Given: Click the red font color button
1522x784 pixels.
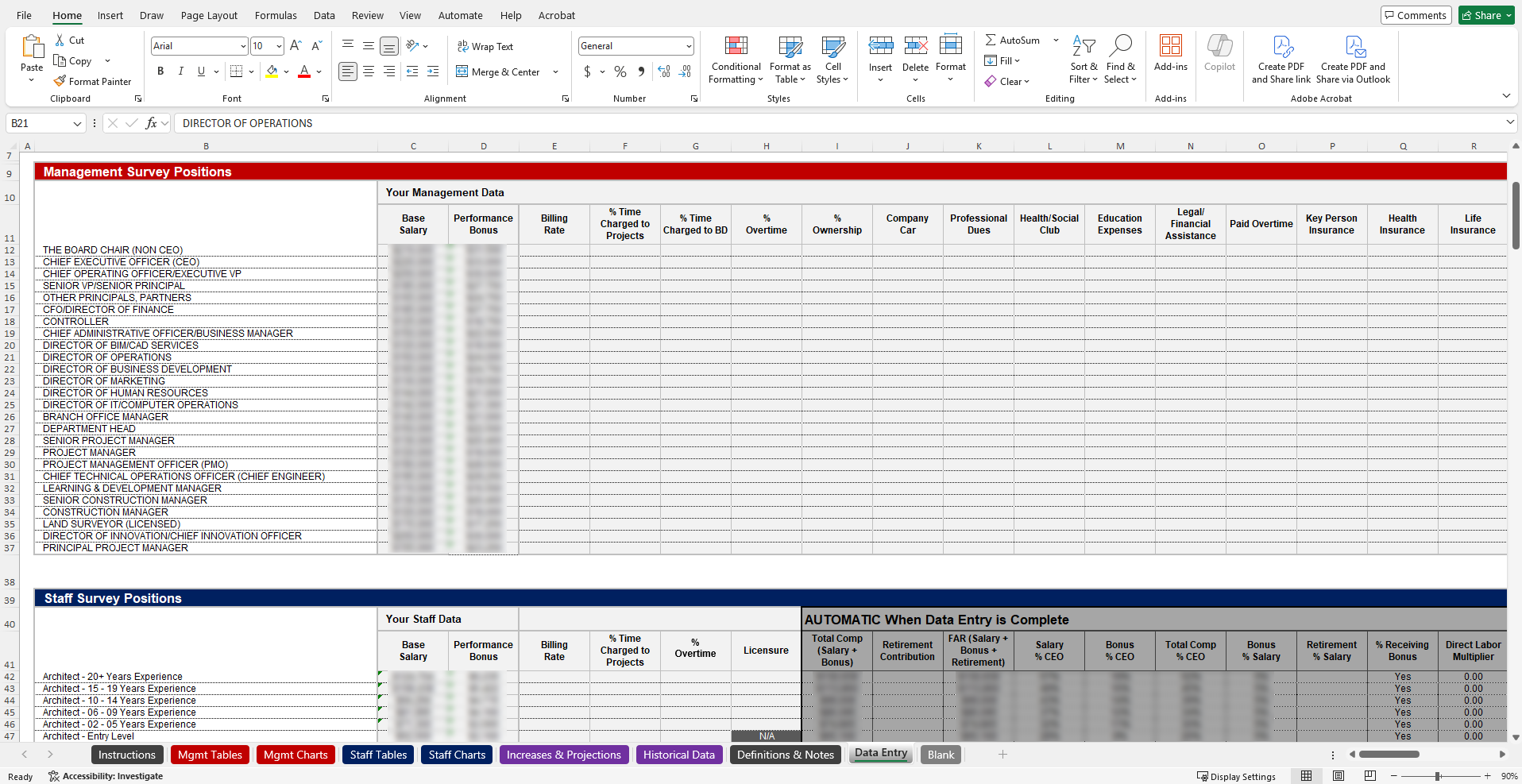Looking at the screenshot, I should [304, 71].
